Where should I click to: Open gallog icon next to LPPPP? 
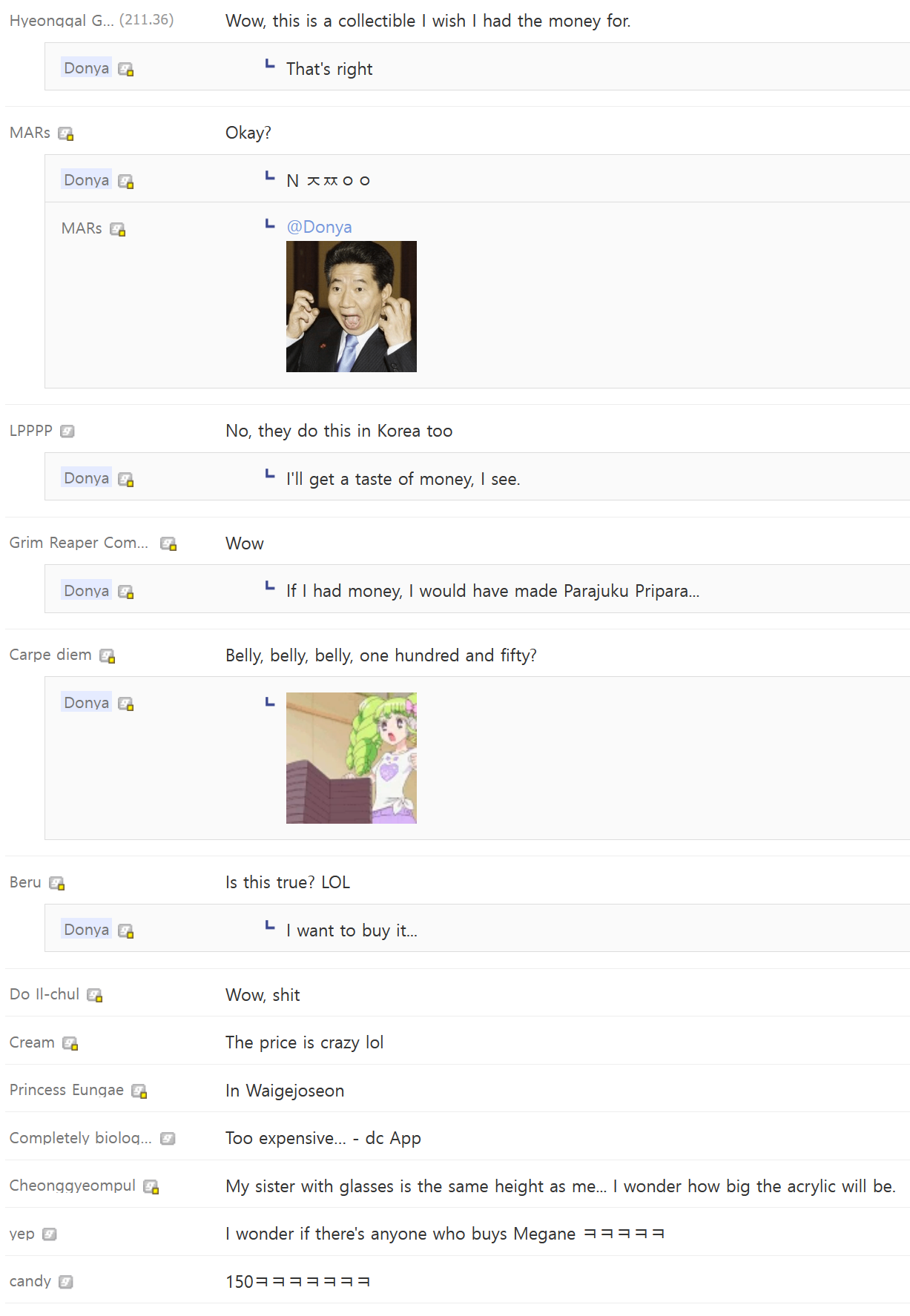(x=67, y=431)
